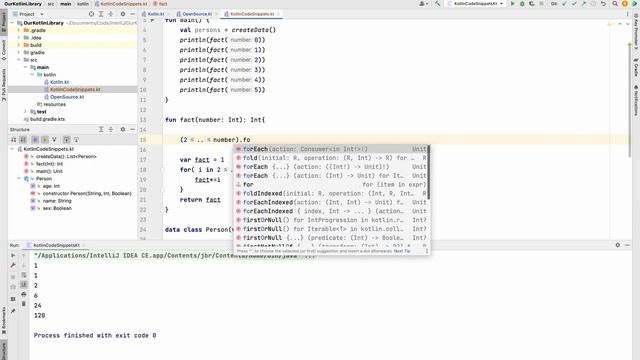Toggle sort by visibility in Structure toolbar
640x360 pixels.
(13, 140)
